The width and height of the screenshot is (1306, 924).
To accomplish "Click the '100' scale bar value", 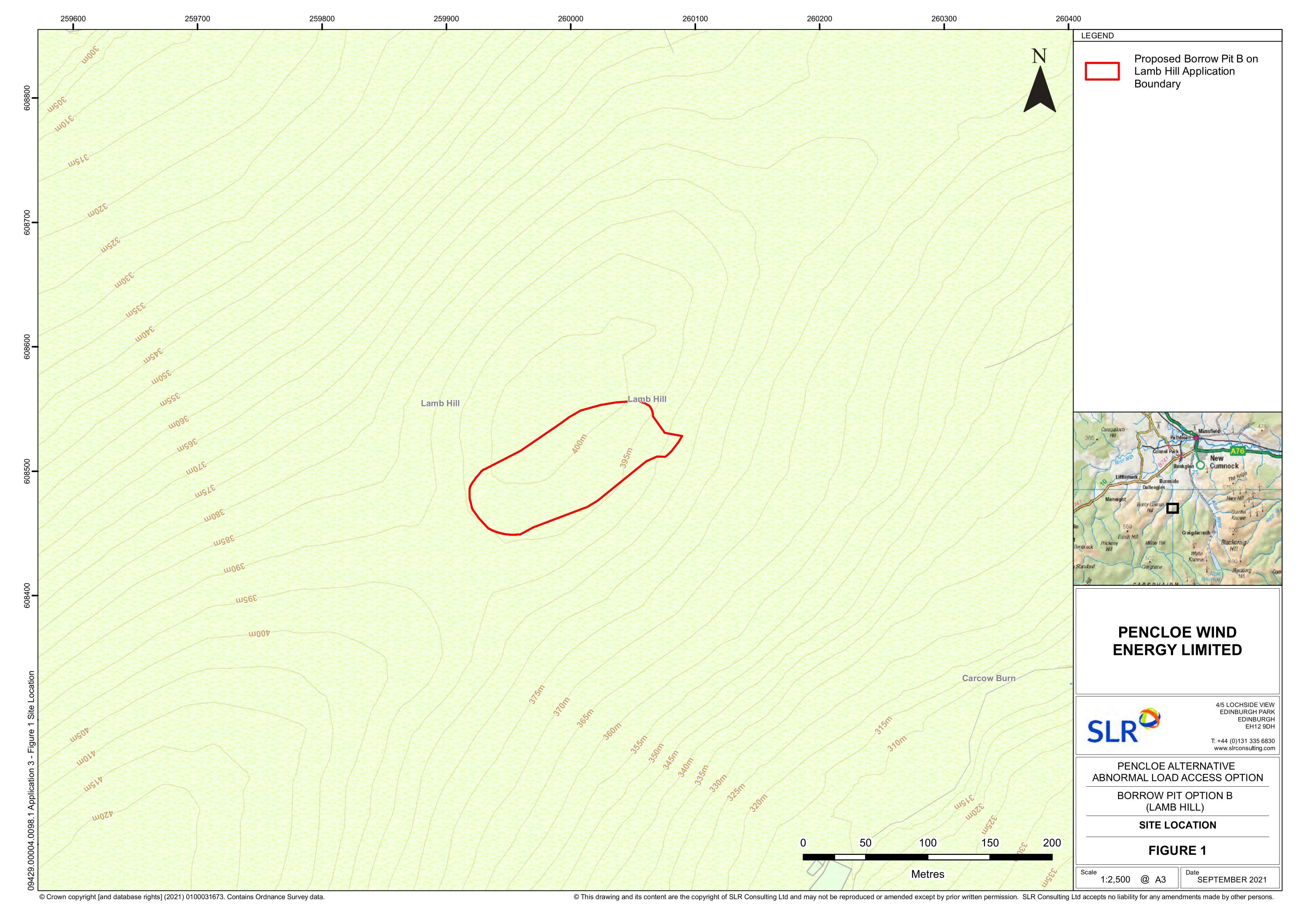I will (928, 843).
